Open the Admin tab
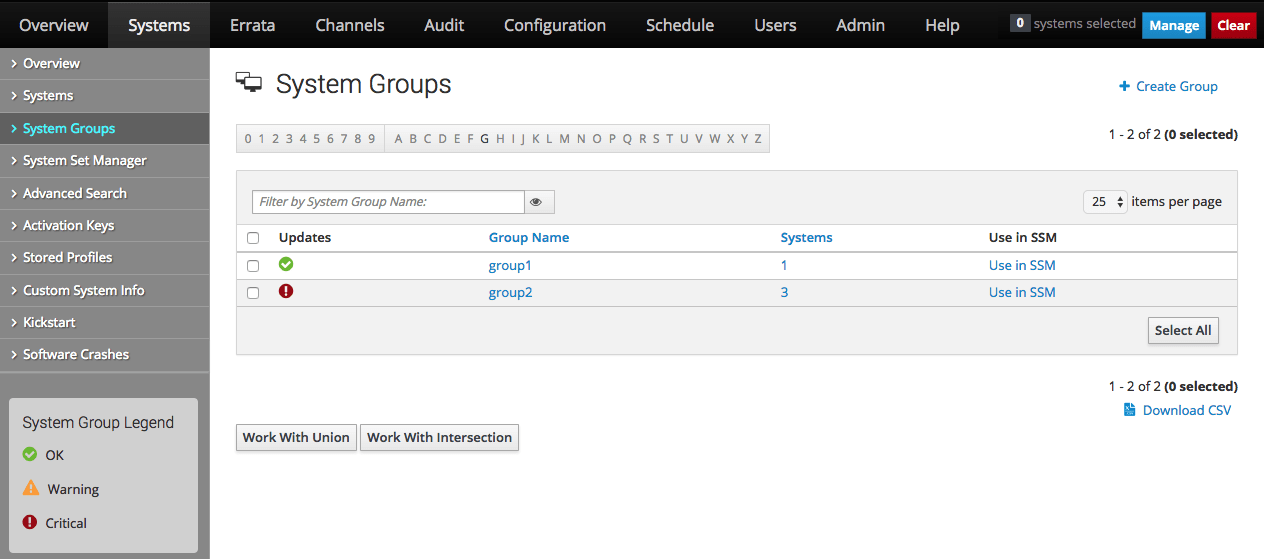 pos(861,25)
